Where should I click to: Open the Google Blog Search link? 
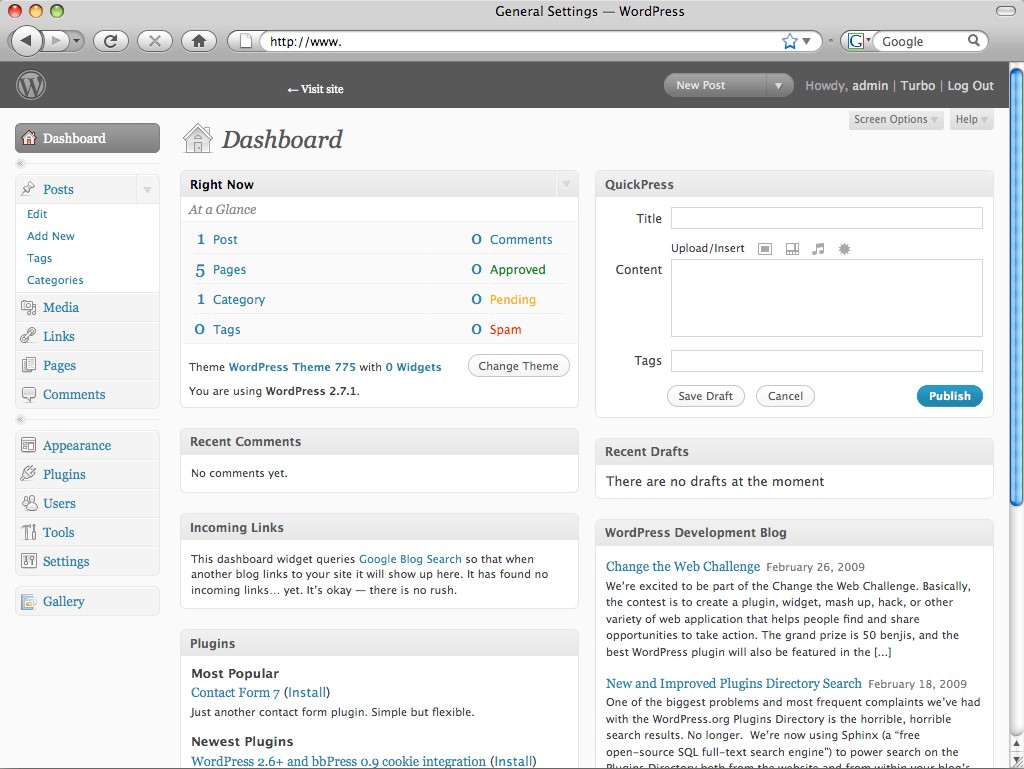pos(410,559)
